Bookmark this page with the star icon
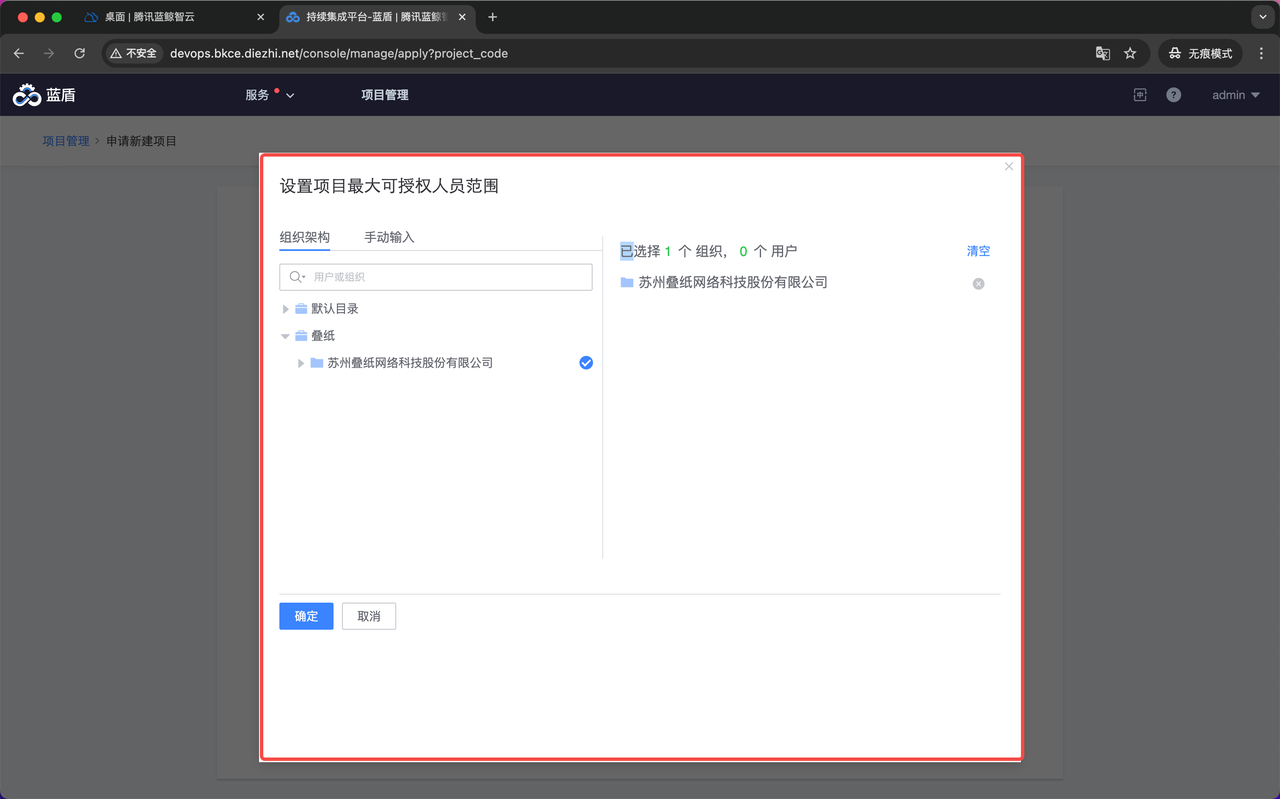 1130,53
